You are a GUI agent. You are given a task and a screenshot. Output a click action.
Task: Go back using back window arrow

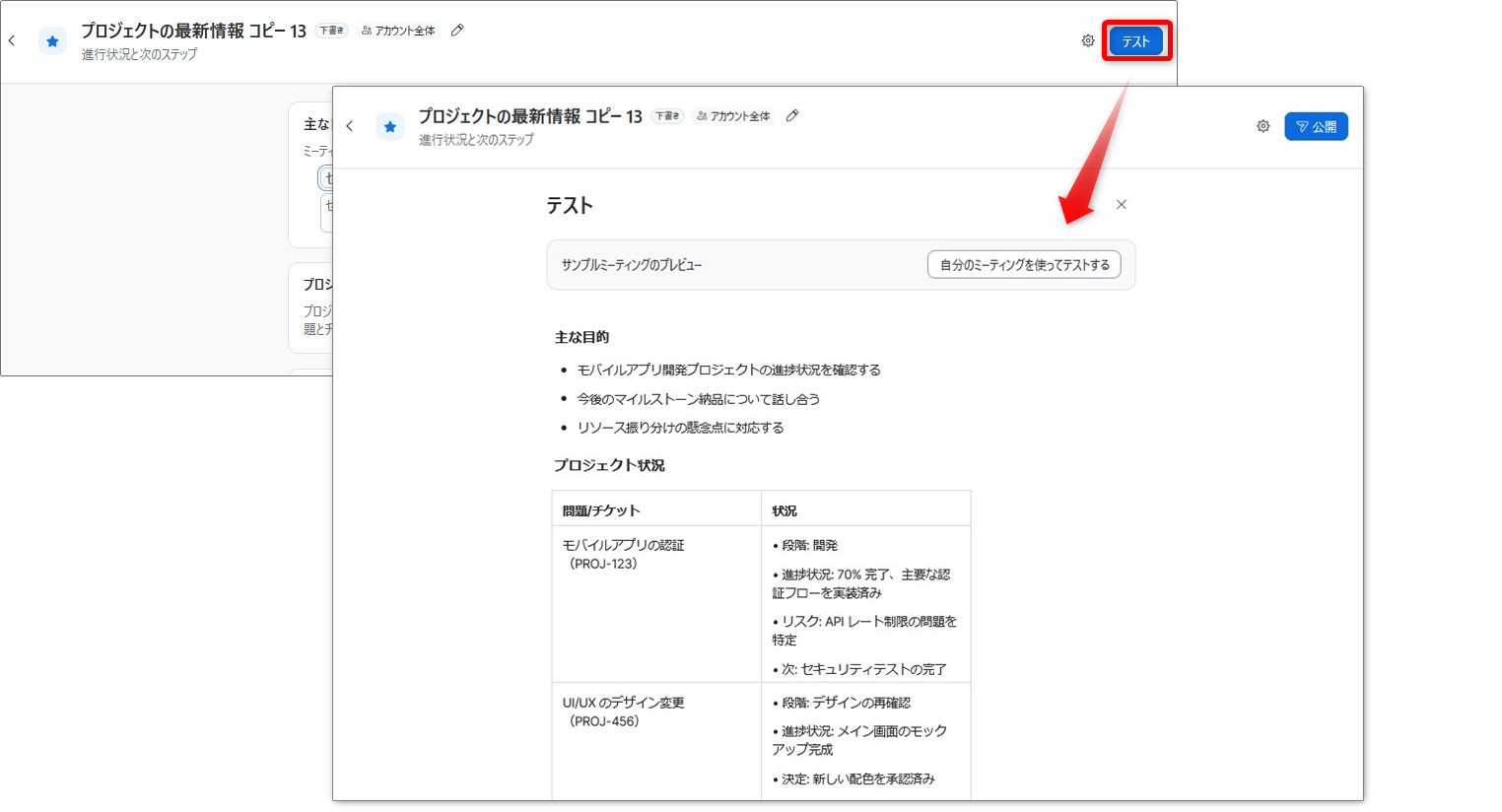point(12,40)
